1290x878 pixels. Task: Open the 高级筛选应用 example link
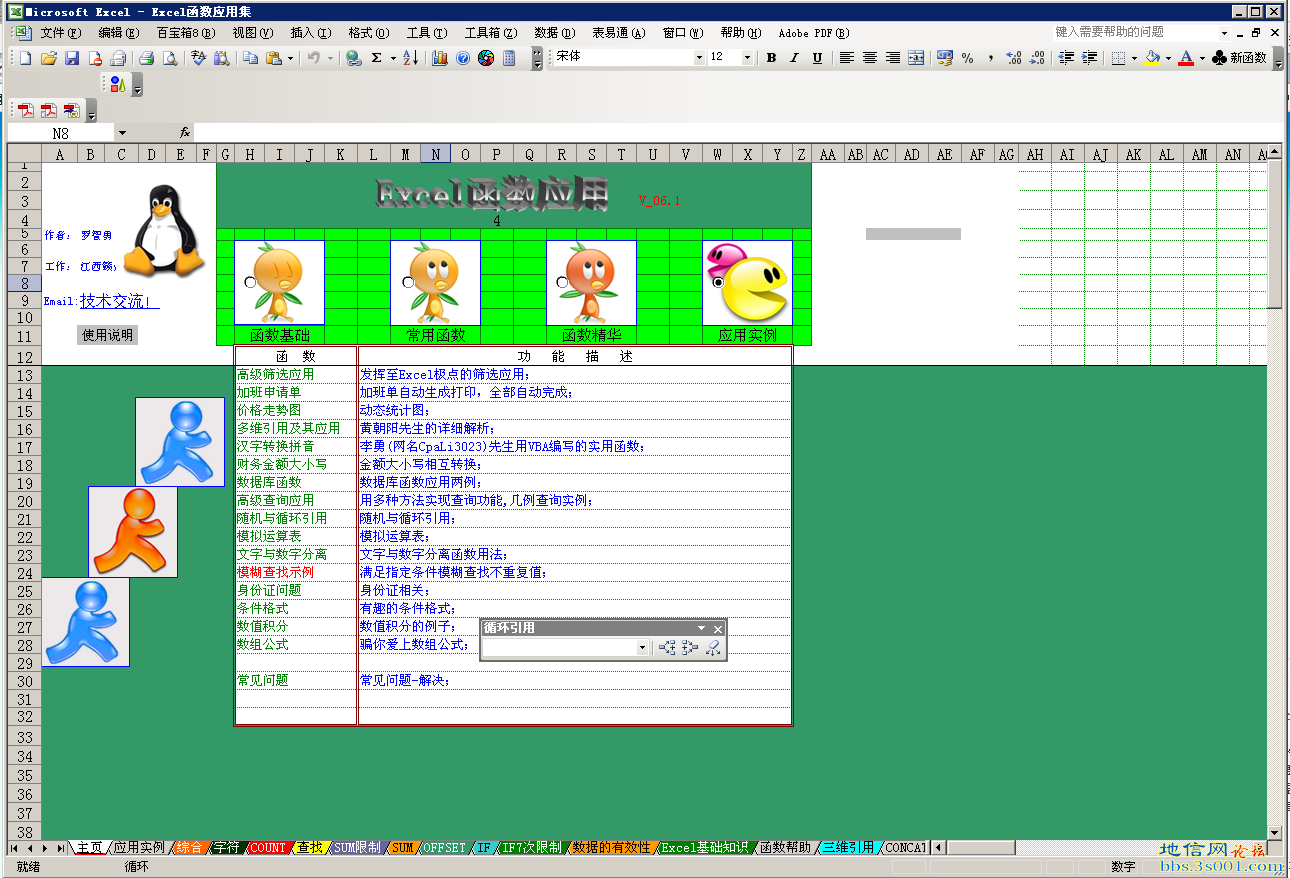point(275,374)
